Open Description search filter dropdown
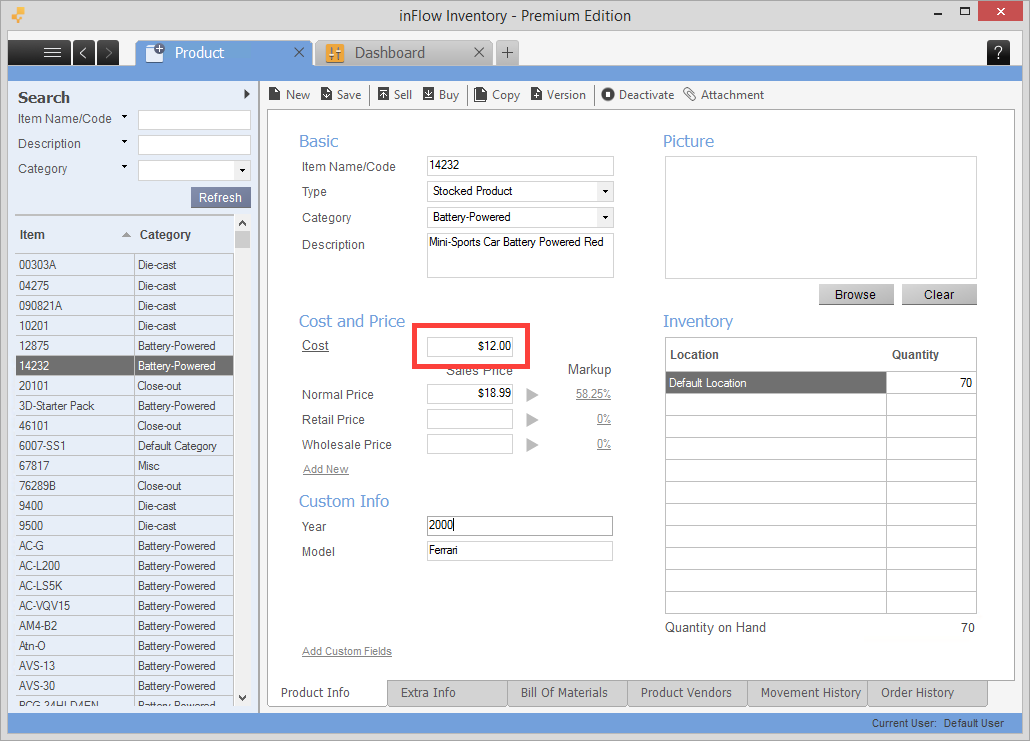This screenshot has height=741, width=1030. tap(124, 142)
